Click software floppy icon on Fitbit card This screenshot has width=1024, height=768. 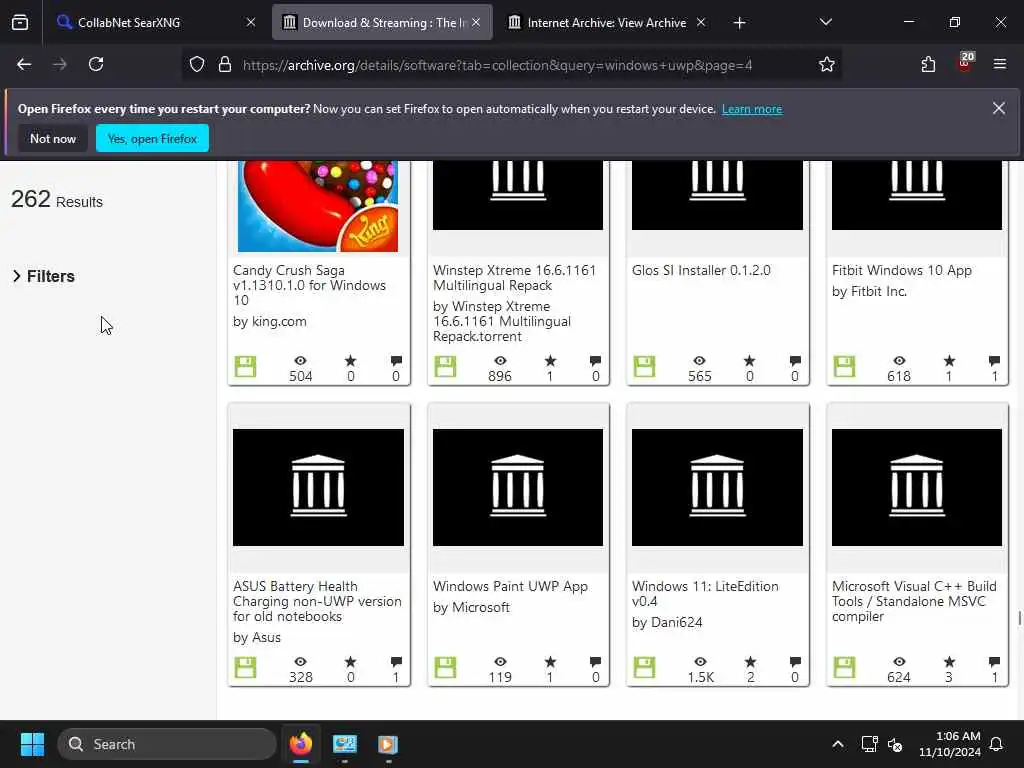[x=844, y=366]
